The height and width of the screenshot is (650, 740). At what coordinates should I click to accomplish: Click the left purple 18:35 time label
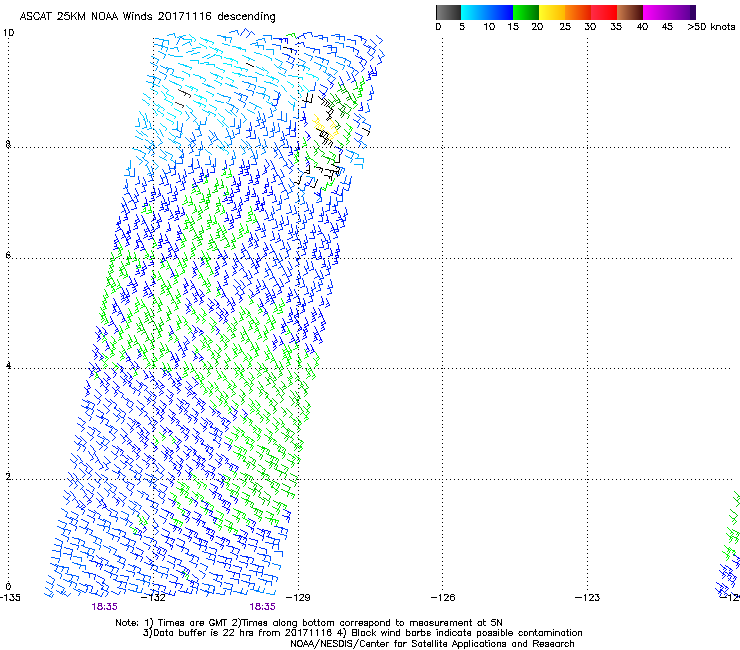[104, 607]
